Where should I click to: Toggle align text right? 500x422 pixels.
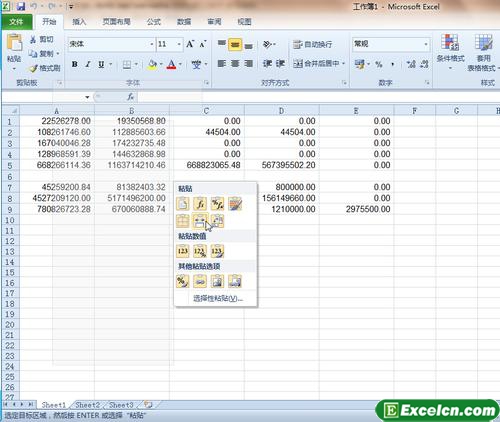click(248, 63)
